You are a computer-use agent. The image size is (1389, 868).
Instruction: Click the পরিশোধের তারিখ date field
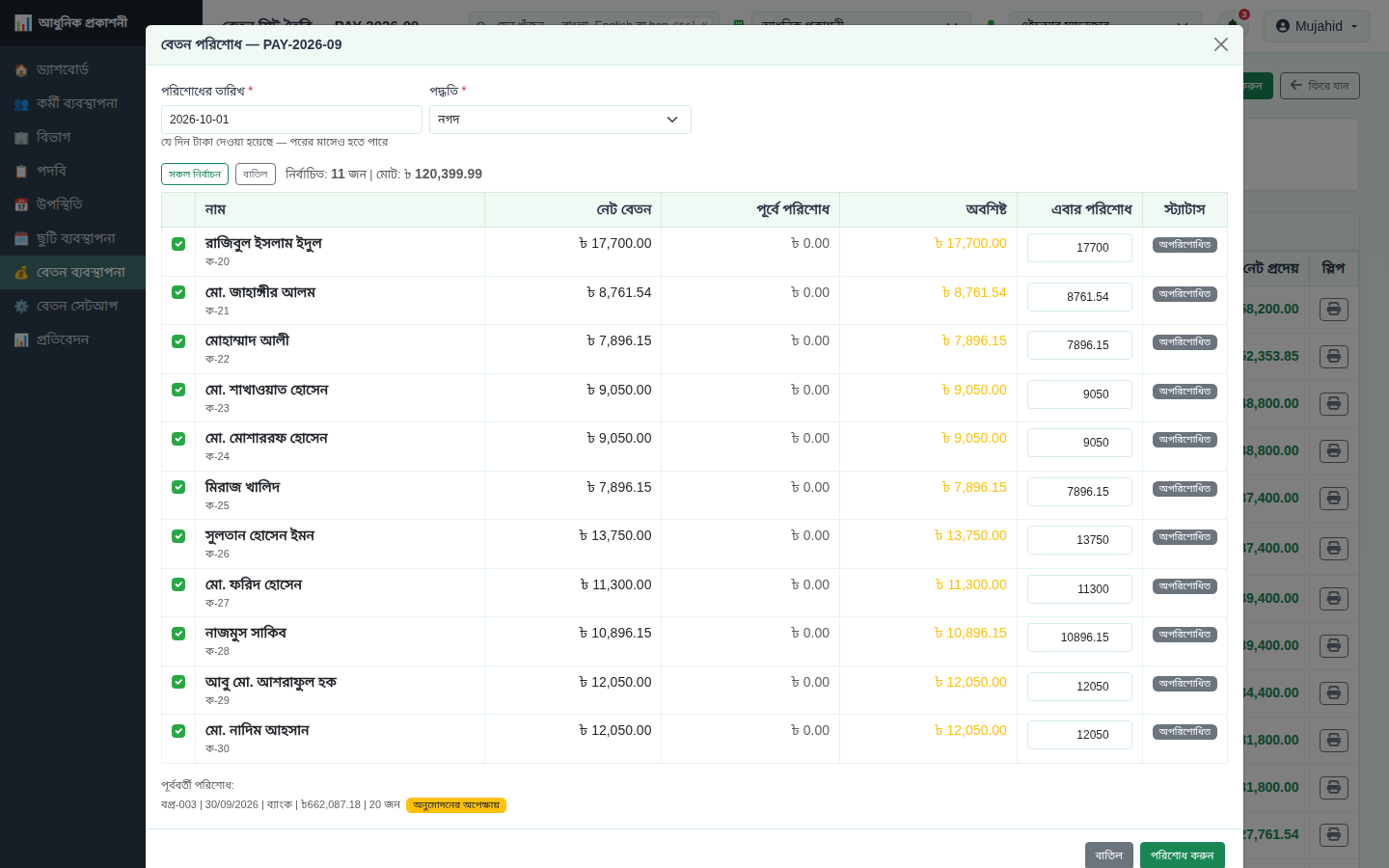(291, 120)
